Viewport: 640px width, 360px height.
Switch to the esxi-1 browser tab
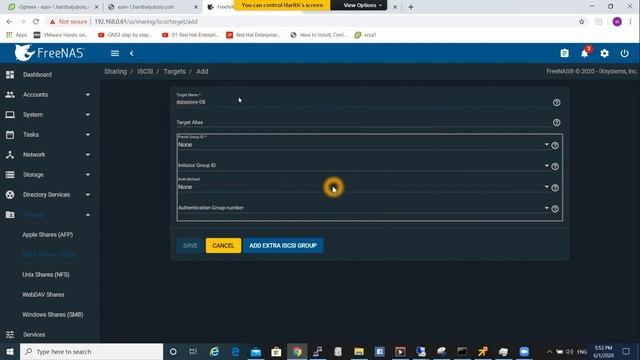153,7
